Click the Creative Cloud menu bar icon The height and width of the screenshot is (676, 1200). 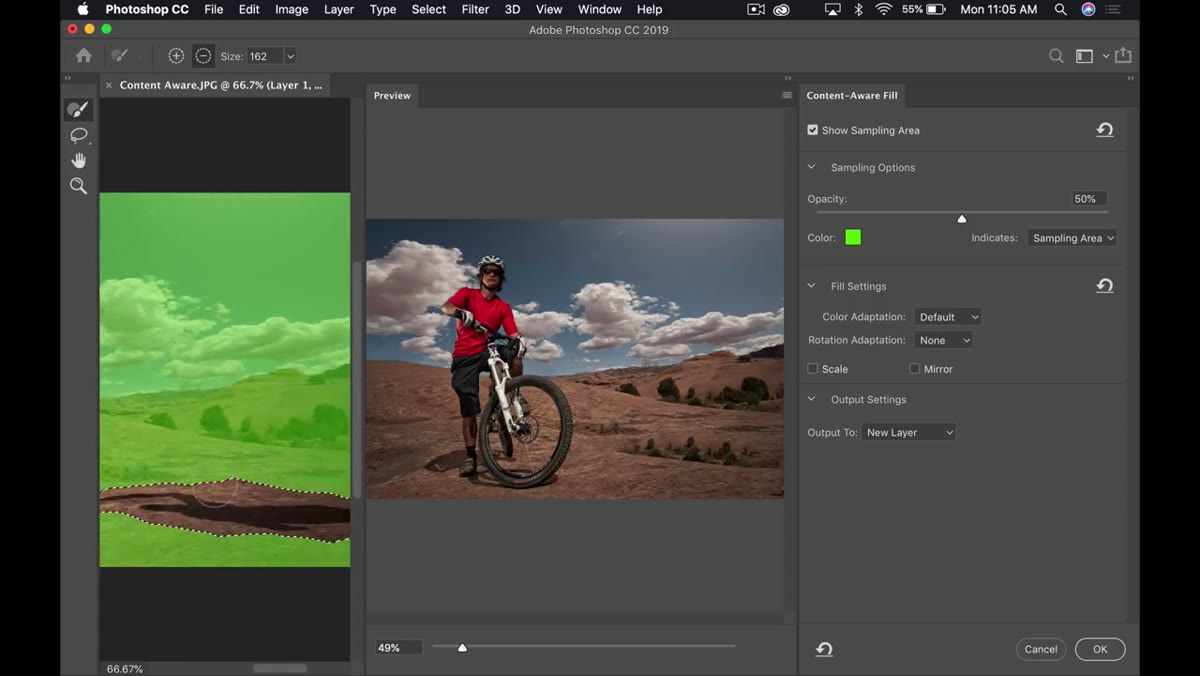782,9
